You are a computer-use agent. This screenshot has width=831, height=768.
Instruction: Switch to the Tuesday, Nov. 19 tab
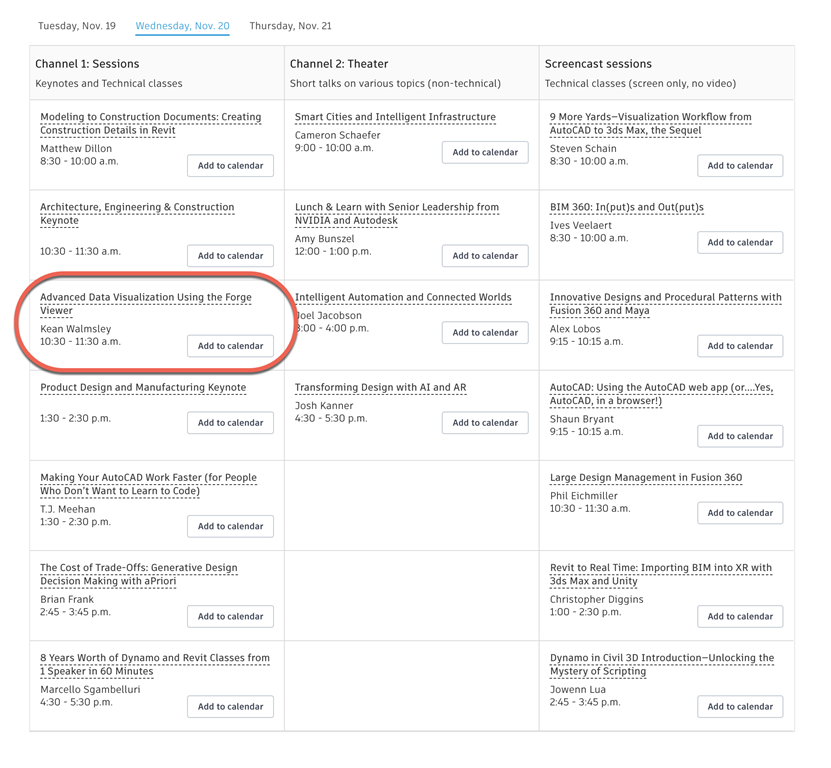tap(77, 26)
